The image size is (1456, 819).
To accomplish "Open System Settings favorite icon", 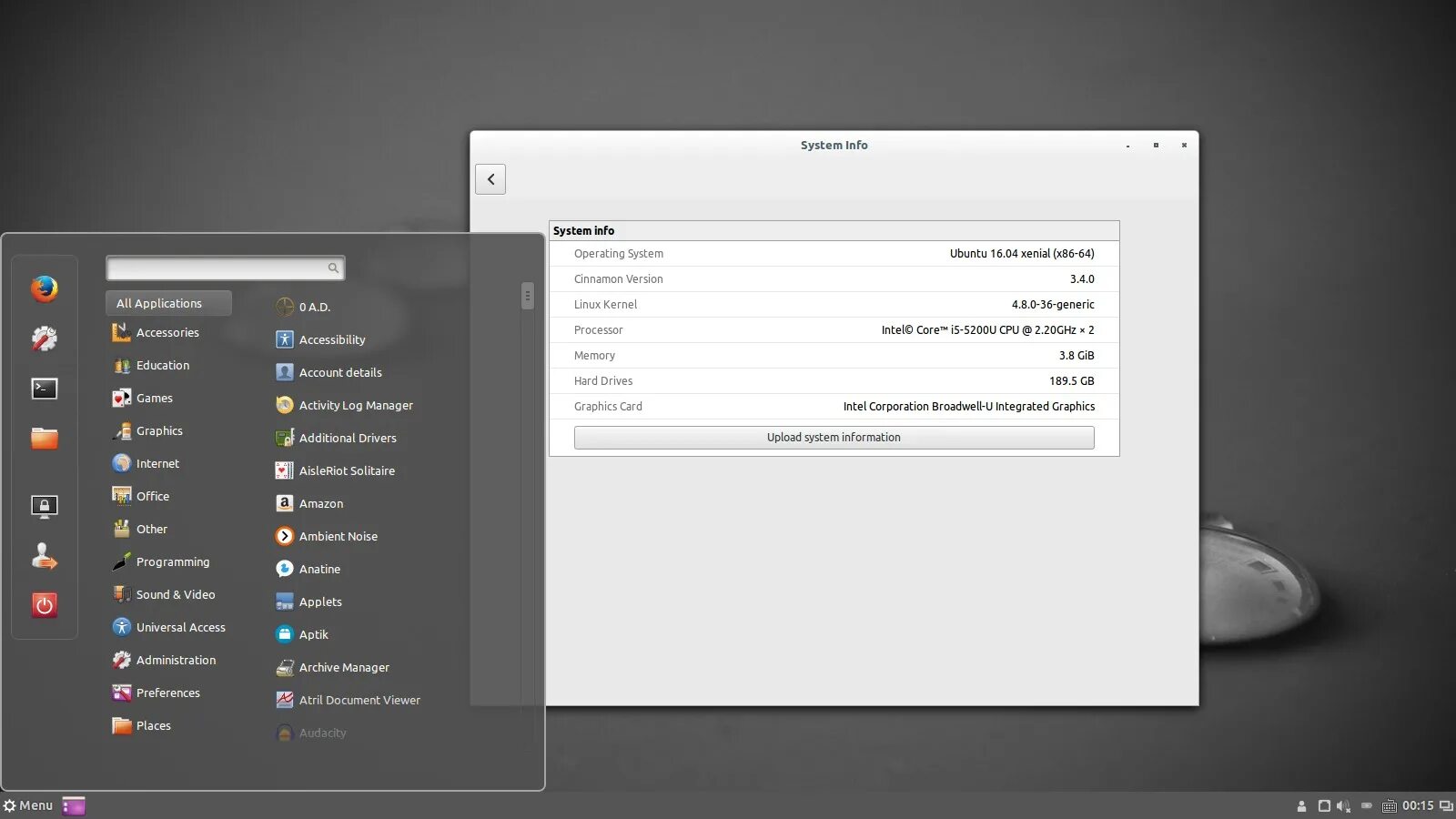I will coord(44,339).
